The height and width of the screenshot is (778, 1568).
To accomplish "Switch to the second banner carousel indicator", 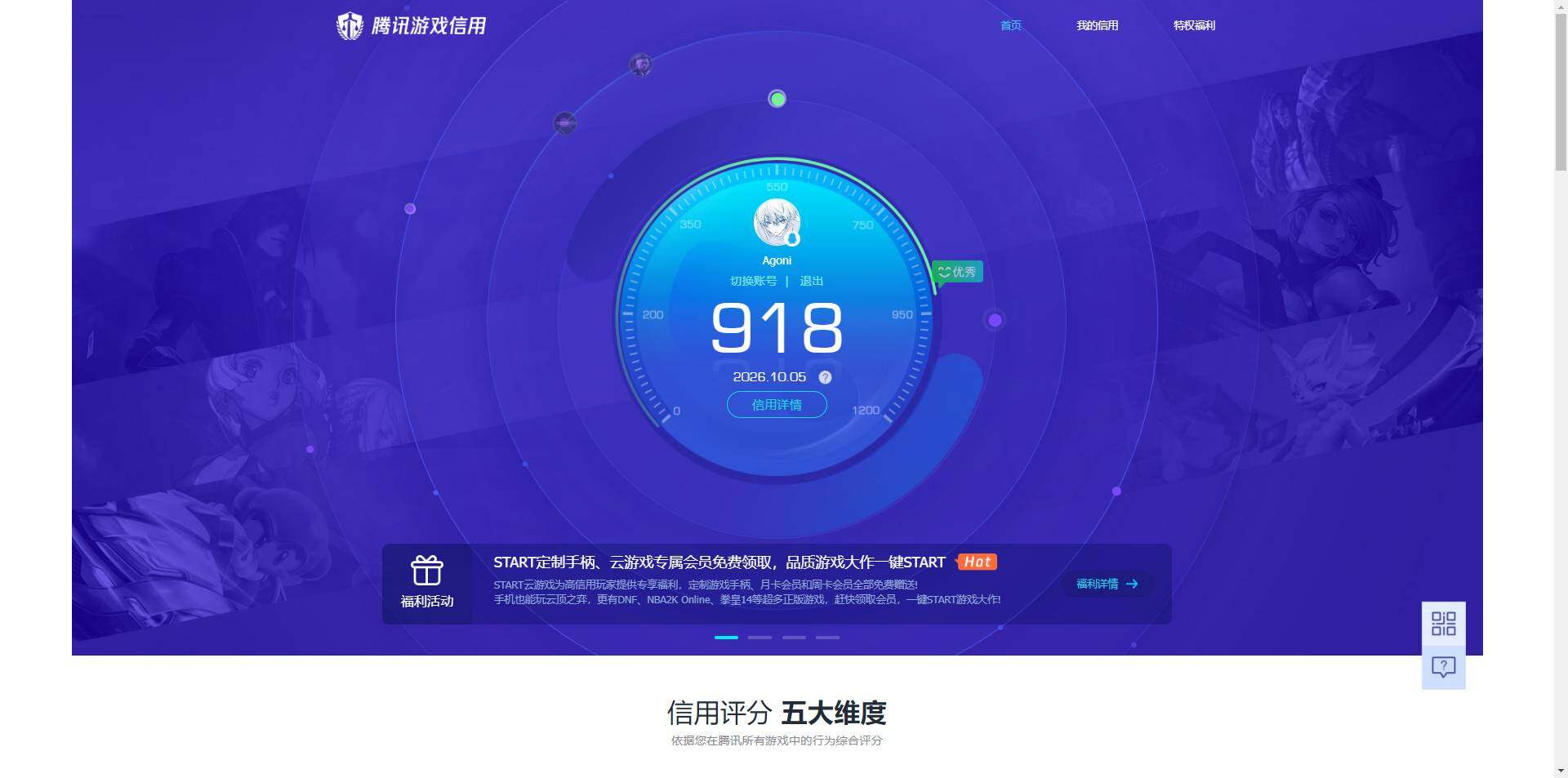I will tap(759, 638).
